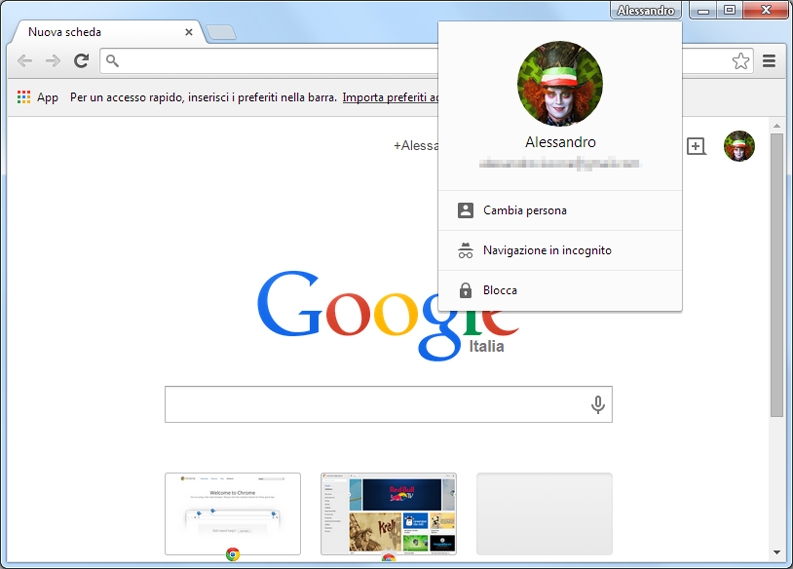Click the Google Italia logo

point(388,315)
